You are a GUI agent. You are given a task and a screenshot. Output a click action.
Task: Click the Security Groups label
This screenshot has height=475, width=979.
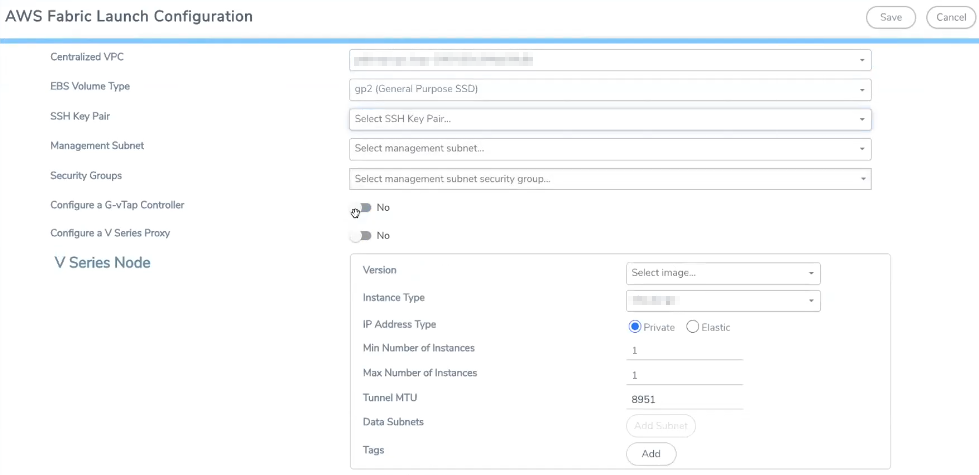click(86, 176)
